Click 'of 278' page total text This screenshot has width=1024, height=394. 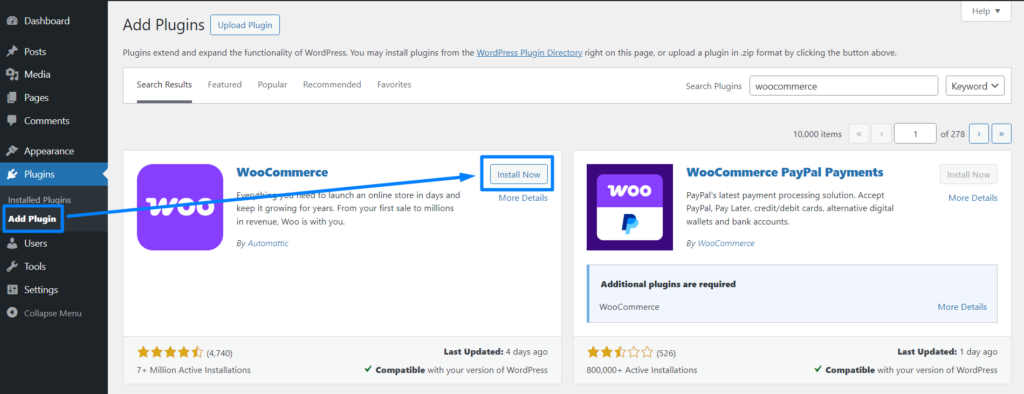coord(953,134)
